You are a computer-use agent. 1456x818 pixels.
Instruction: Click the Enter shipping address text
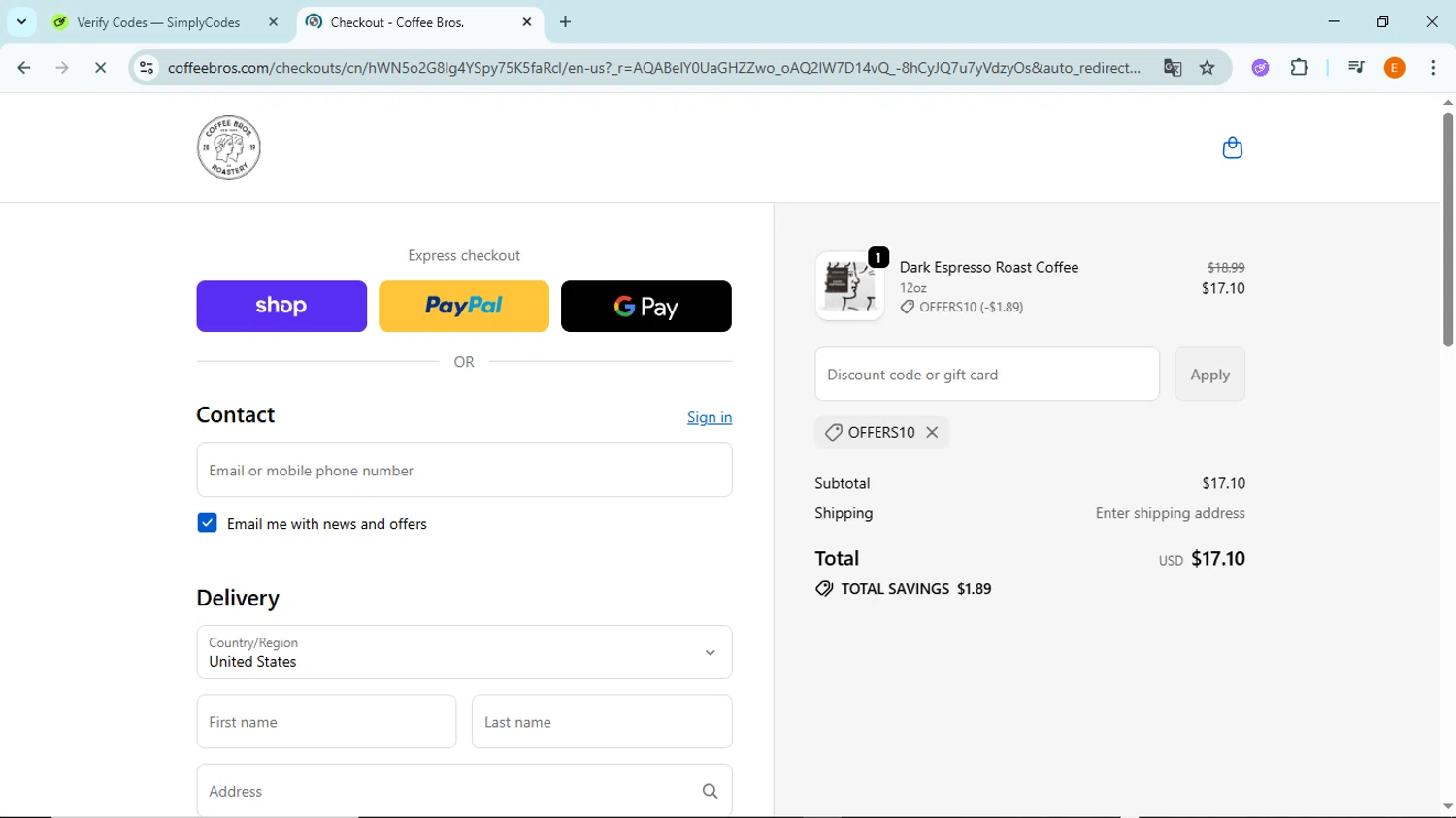1170,513
